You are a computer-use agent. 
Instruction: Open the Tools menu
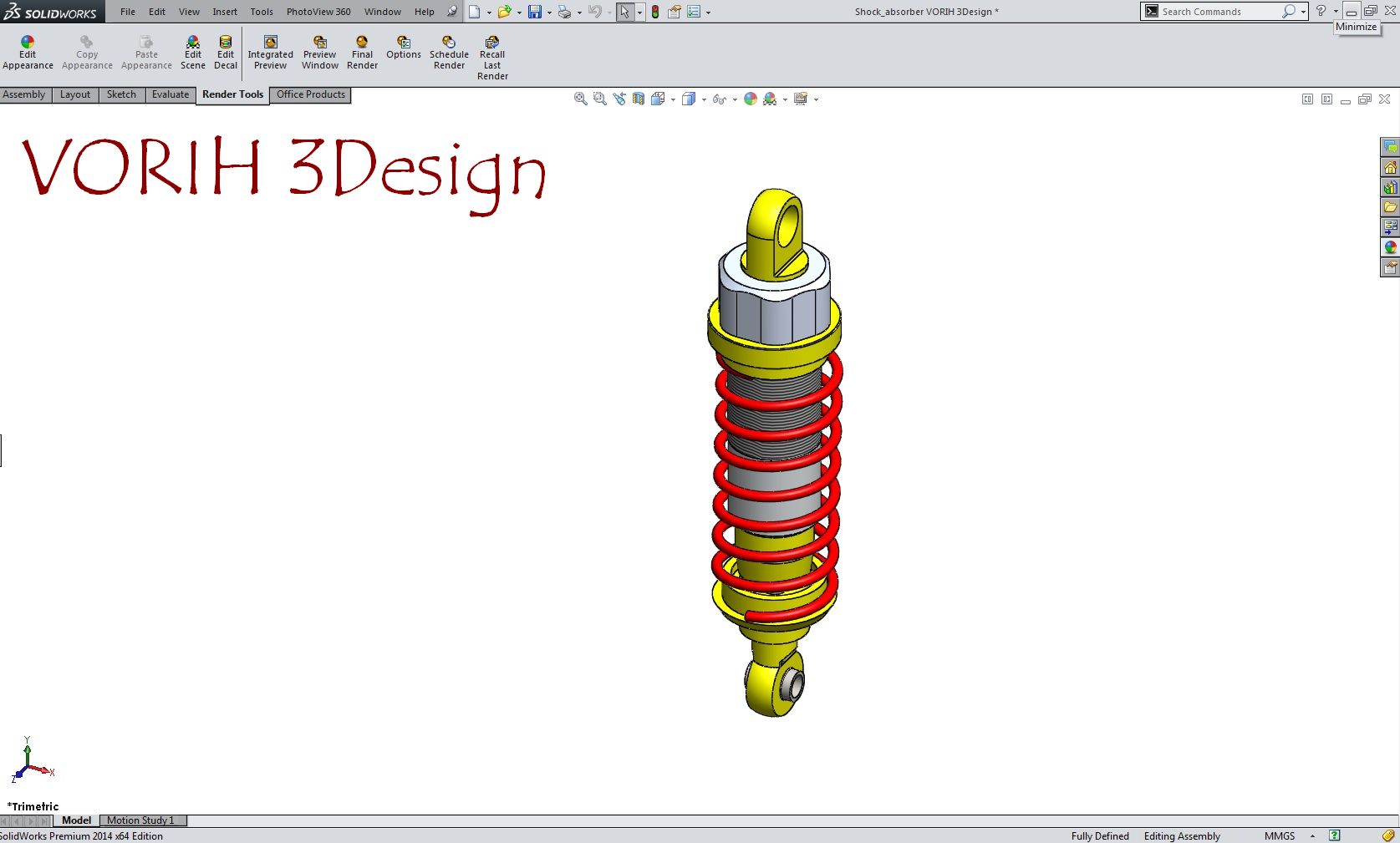point(262,12)
